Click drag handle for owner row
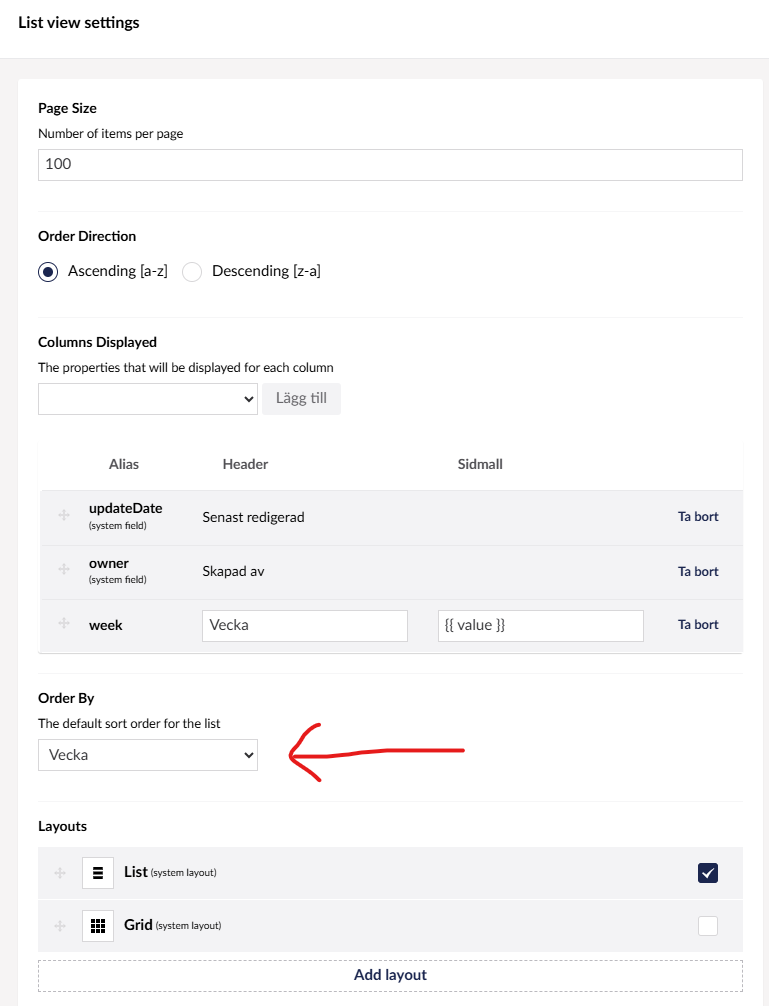 [x=64, y=569]
